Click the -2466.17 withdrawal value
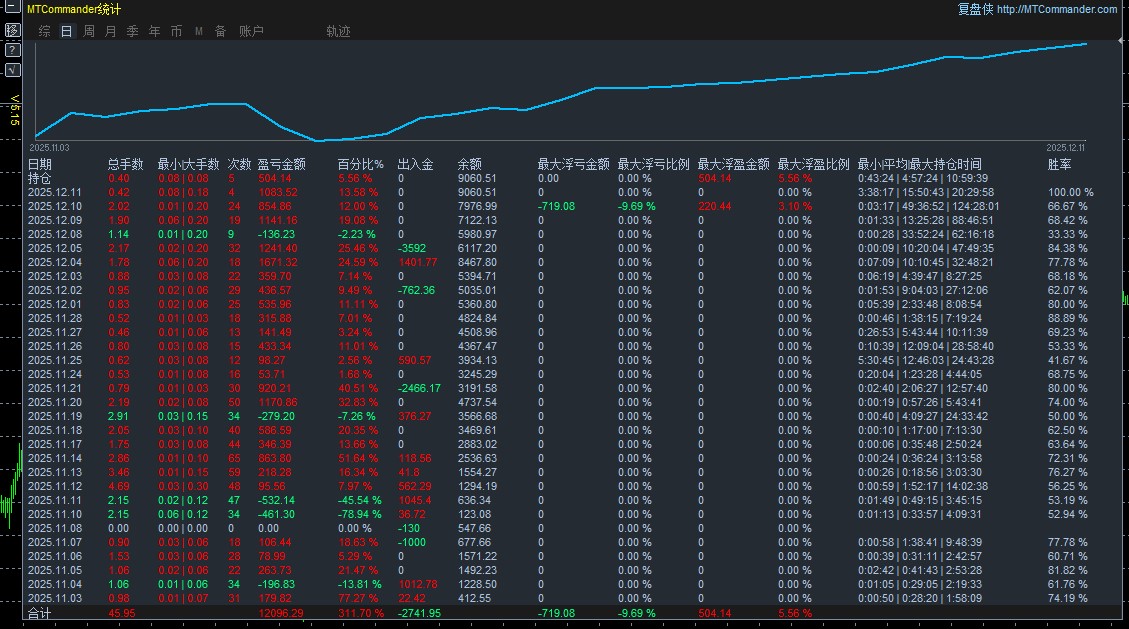 click(419, 388)
